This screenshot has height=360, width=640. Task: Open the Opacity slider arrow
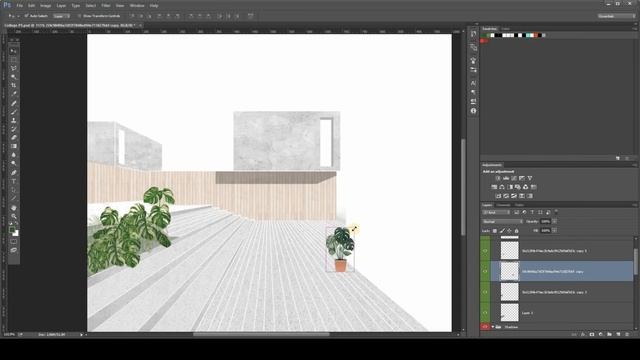(x=554, y=221)
